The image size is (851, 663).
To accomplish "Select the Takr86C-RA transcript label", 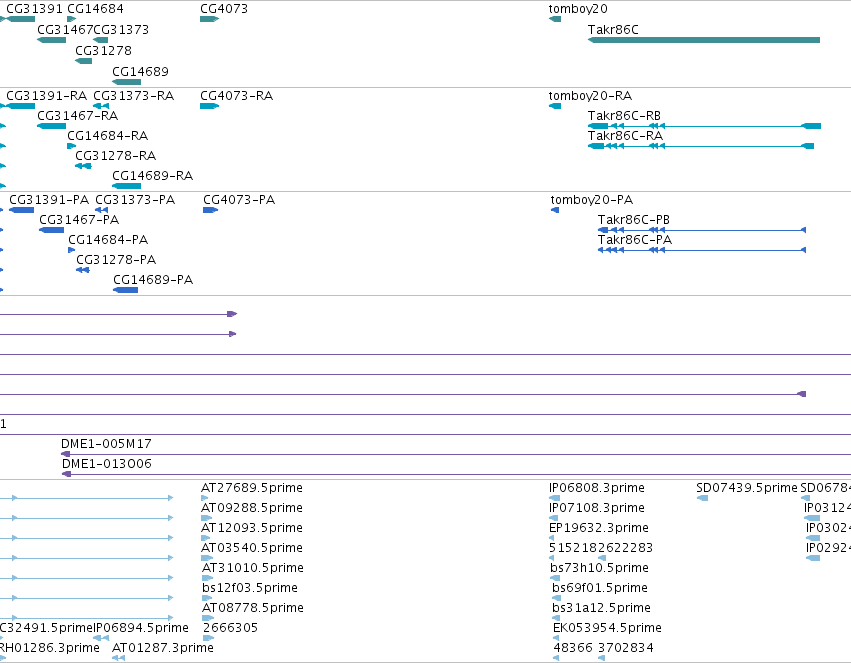I will click(625, 136).
